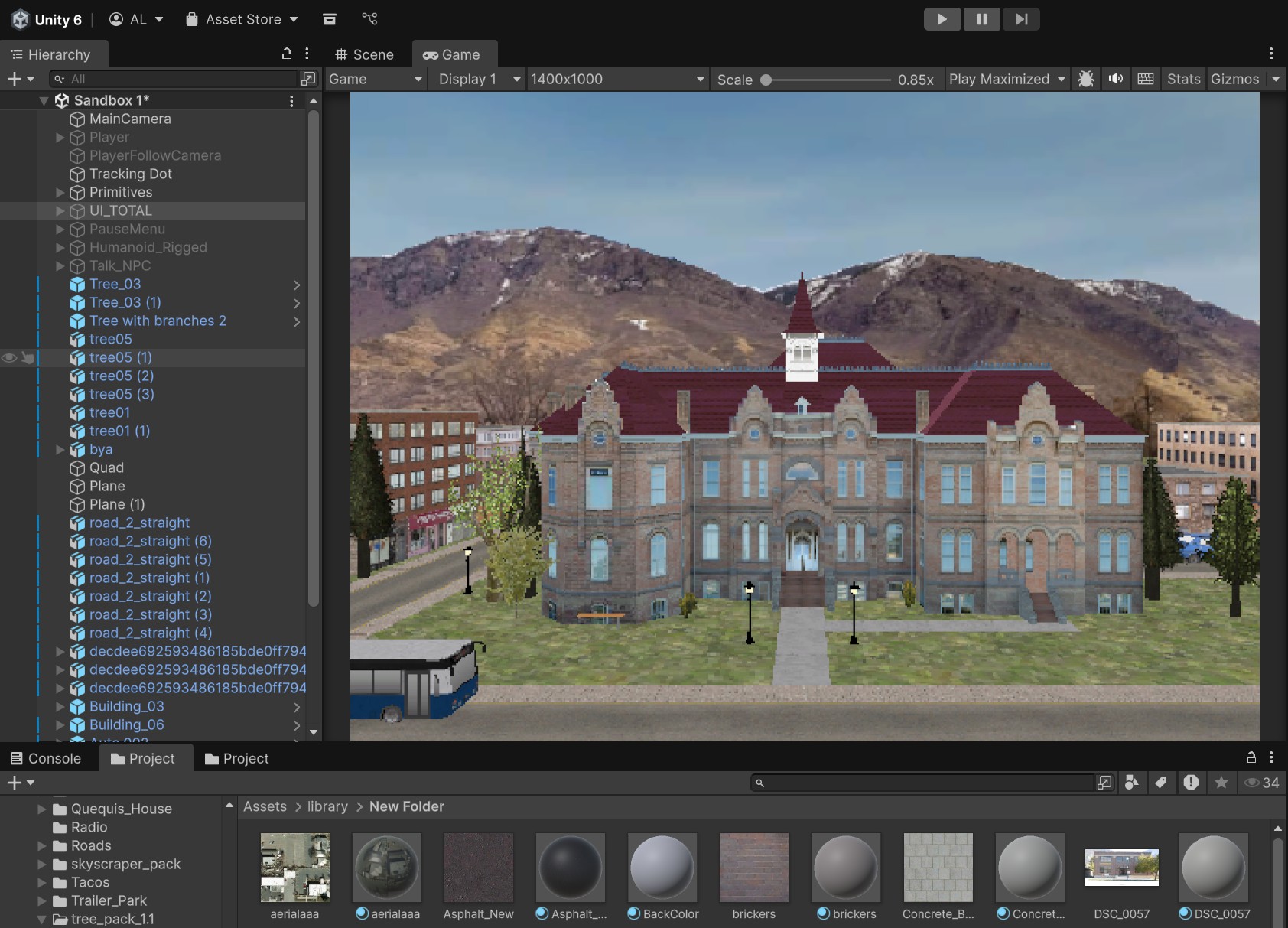
Task: Select road_2_straight (6) object
Action: (x=150, y=541)
